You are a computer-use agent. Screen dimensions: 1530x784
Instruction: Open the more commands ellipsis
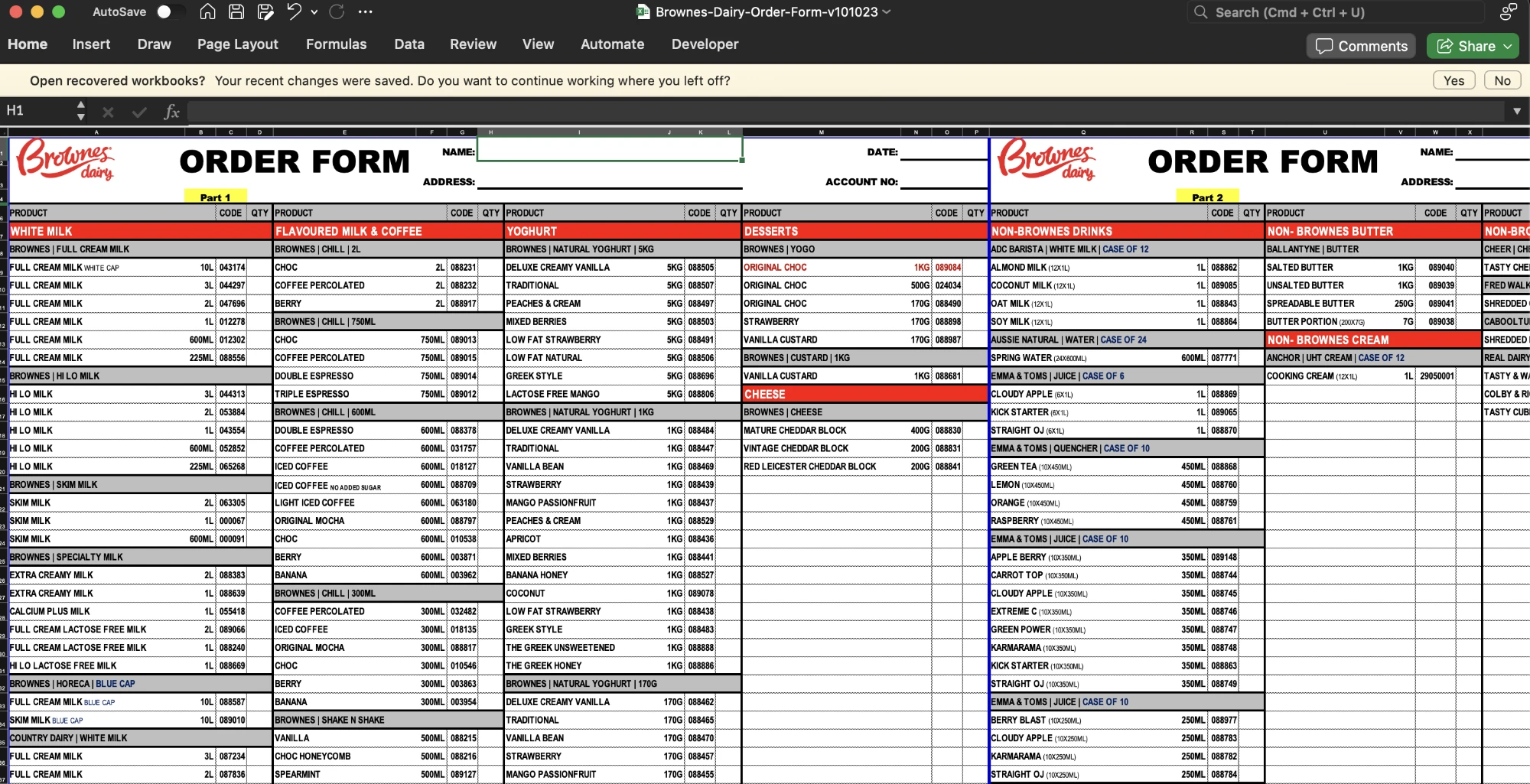pos(366,11)
